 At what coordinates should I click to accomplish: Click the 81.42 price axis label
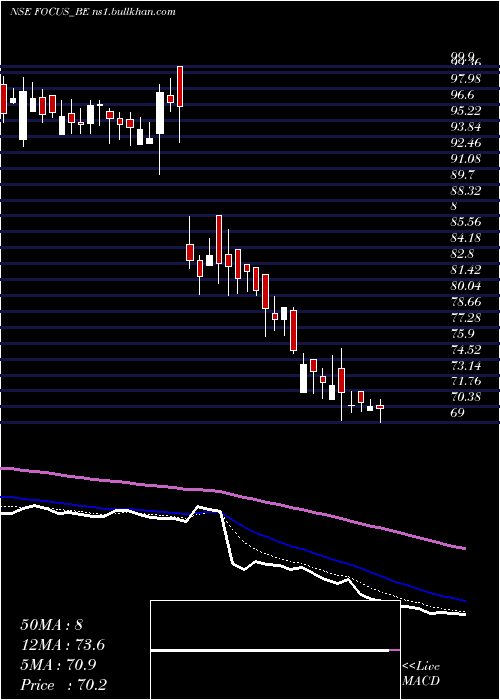(466, 270)
